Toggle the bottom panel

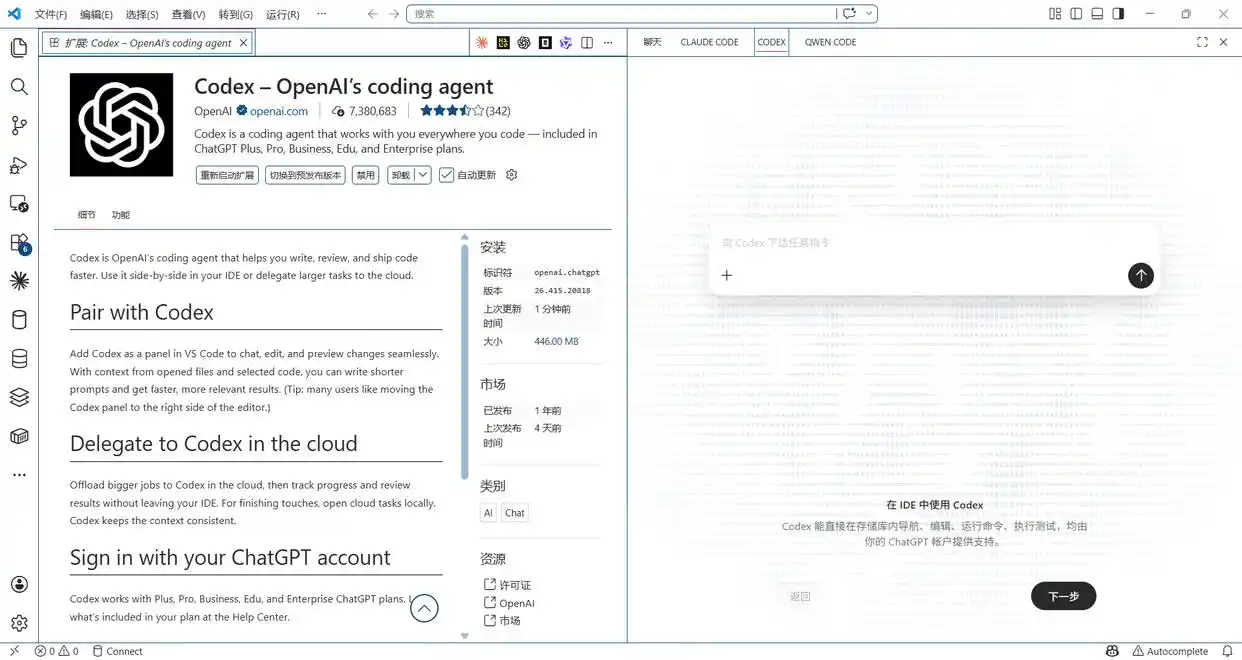tap(1097, 14)
